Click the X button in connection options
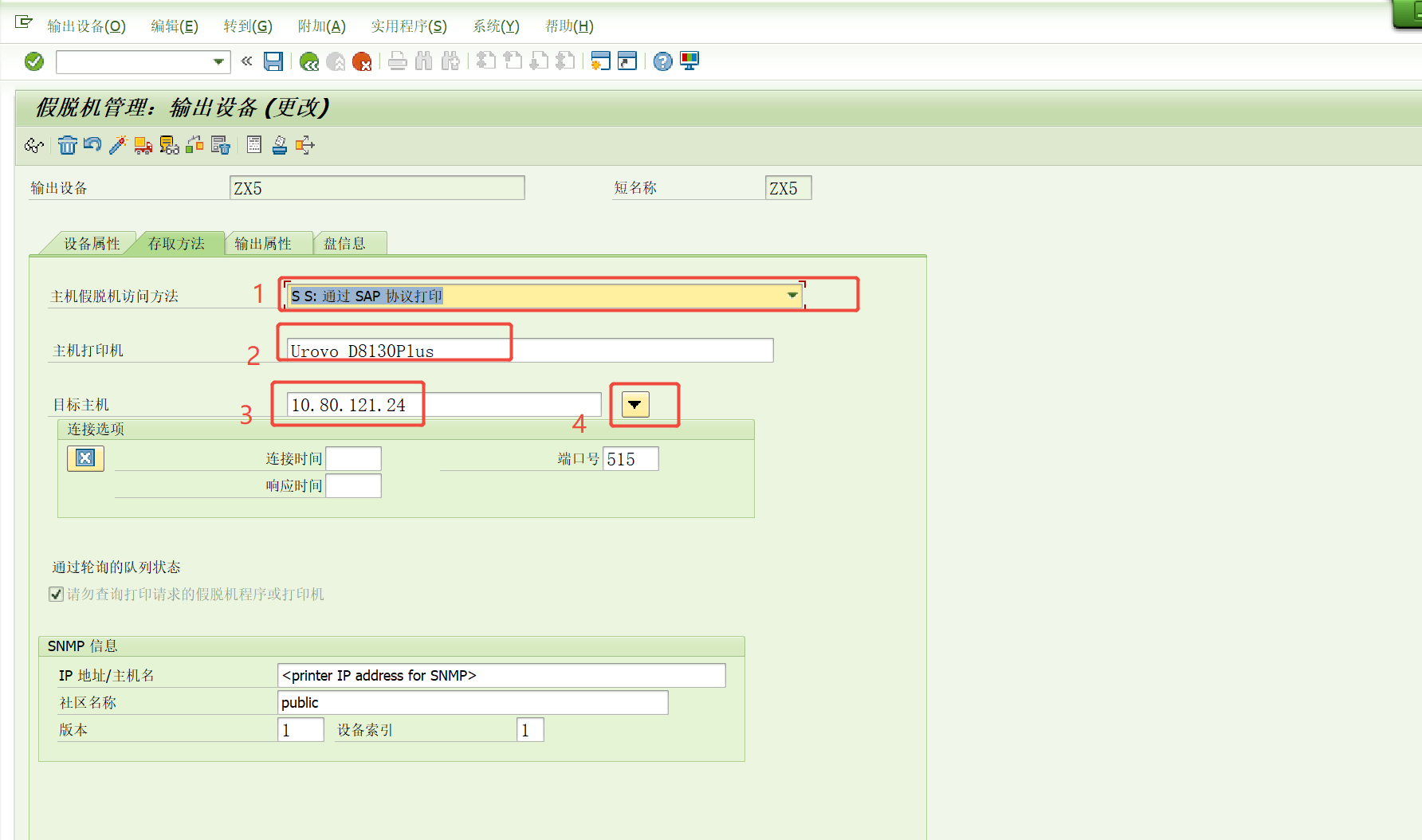This screenshot has width=1422, height=840. click(85, 458)
